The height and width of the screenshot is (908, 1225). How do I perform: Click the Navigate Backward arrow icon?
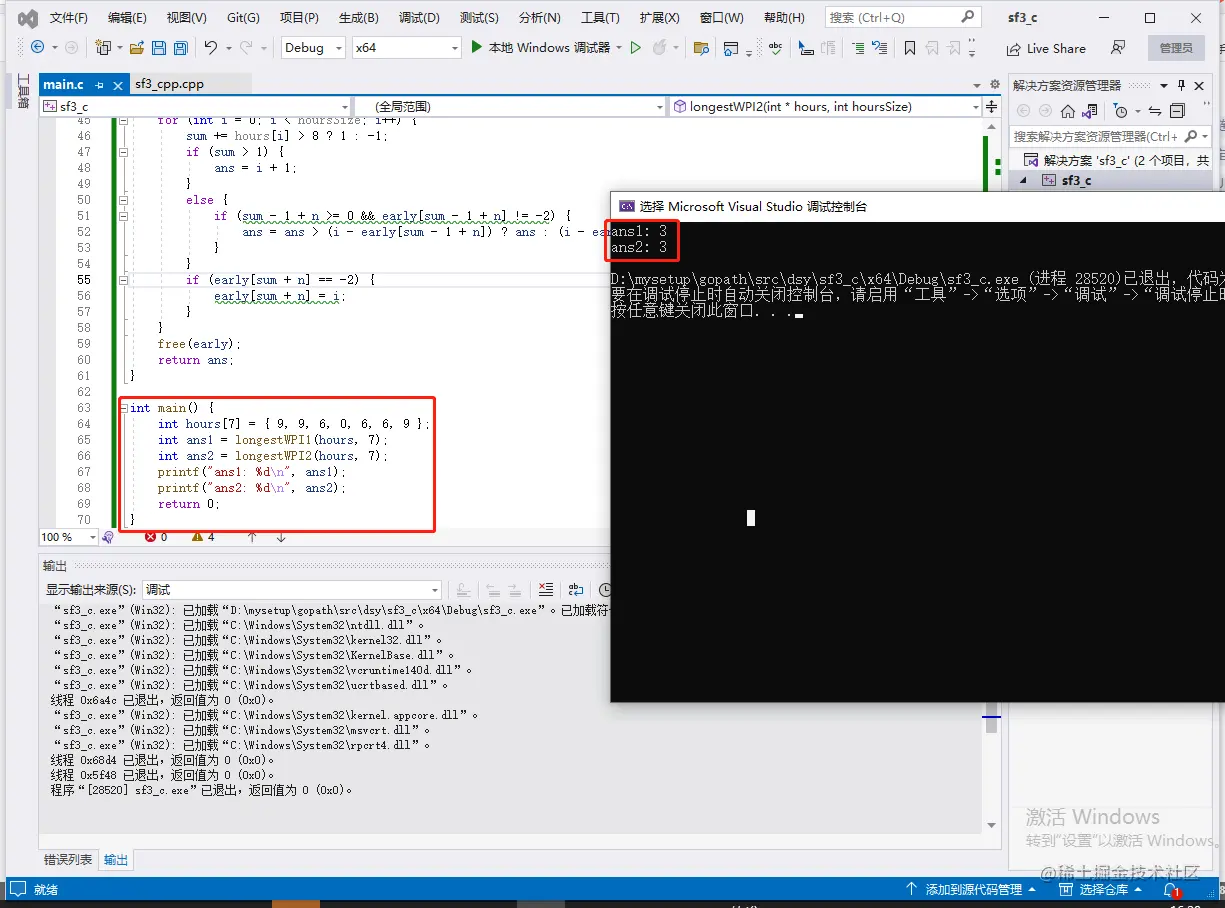(x=38, y=47)
